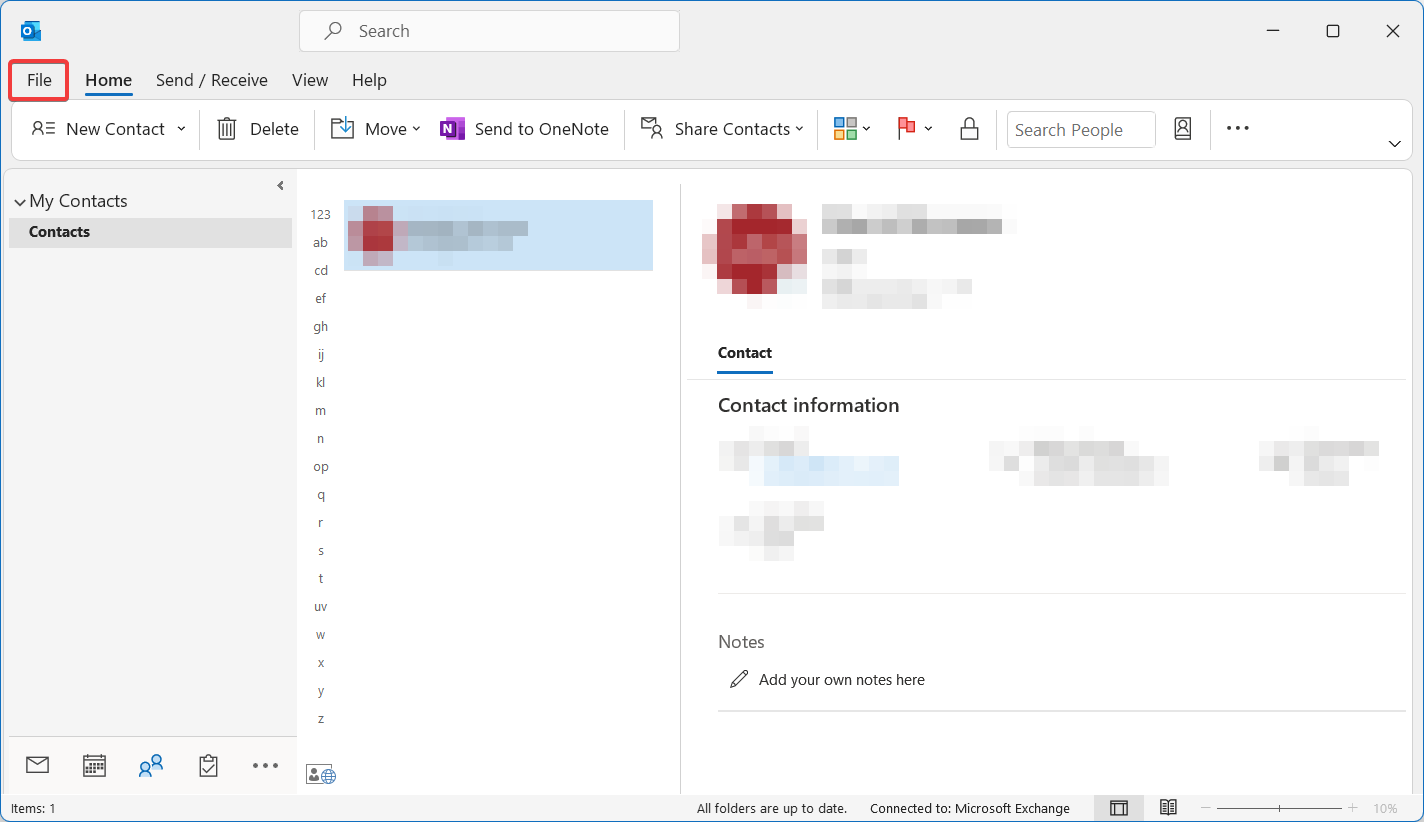
Task: Expand the New Contact dropdown arrow
Action: 181,129
